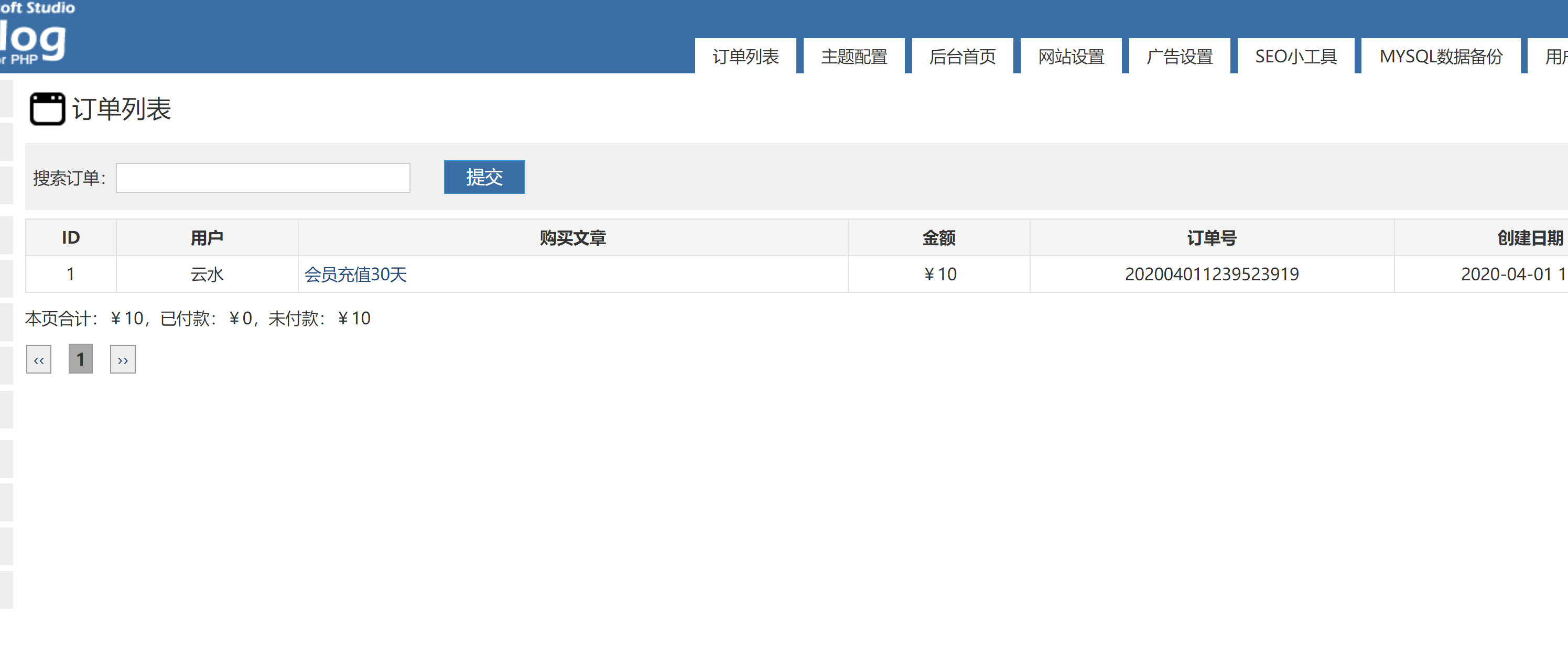Open the 会员充值30天 article link

point(355,275)
